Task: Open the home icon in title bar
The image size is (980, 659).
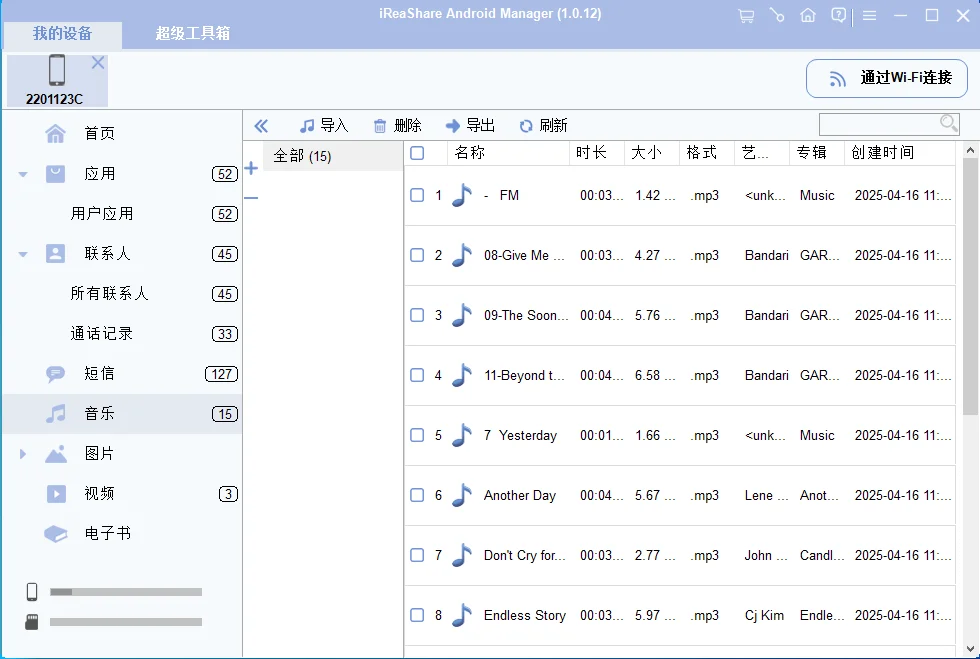Action: point(808,15)
